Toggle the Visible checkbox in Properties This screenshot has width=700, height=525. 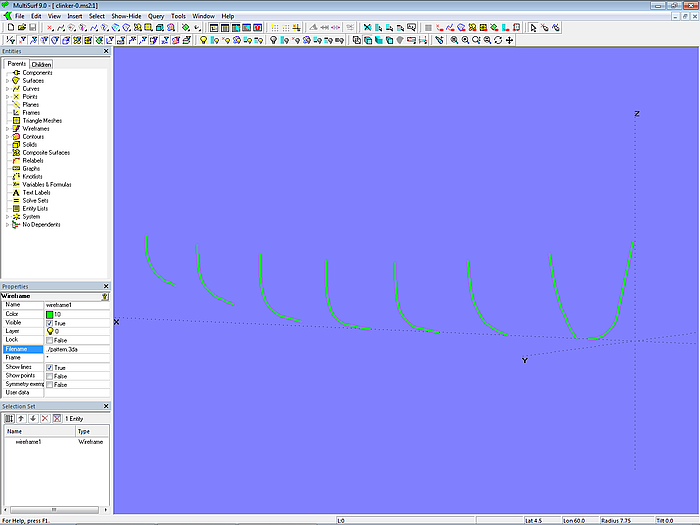[50, 323]
